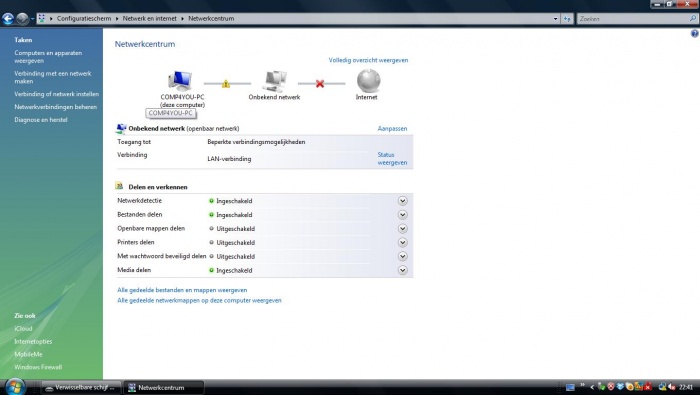Click the refresh button beside address bar
The image size is (700, 395).
click(567, 19)
